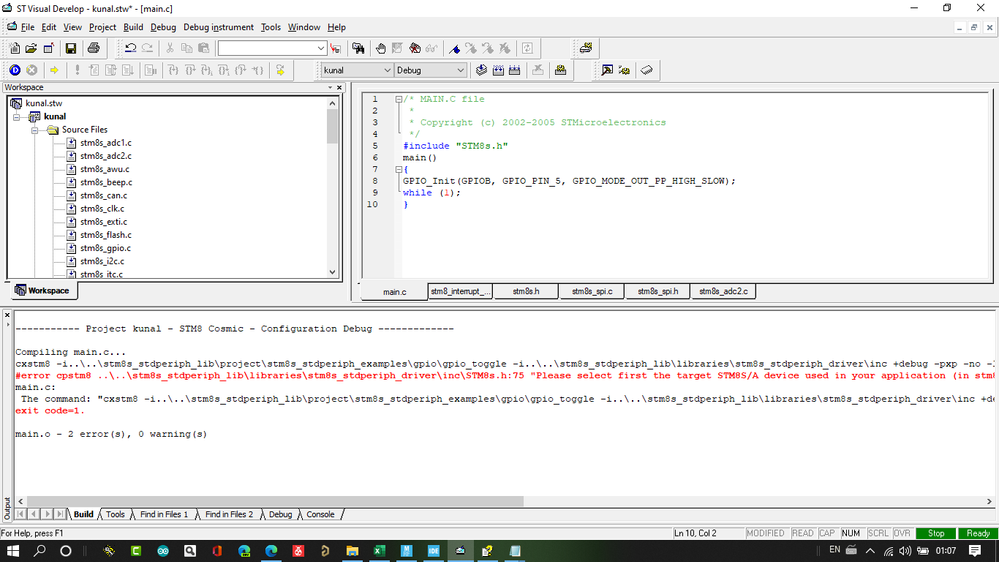
Task: Click the output panel horizontal scrollbar
Action: (x=275, y=501)
